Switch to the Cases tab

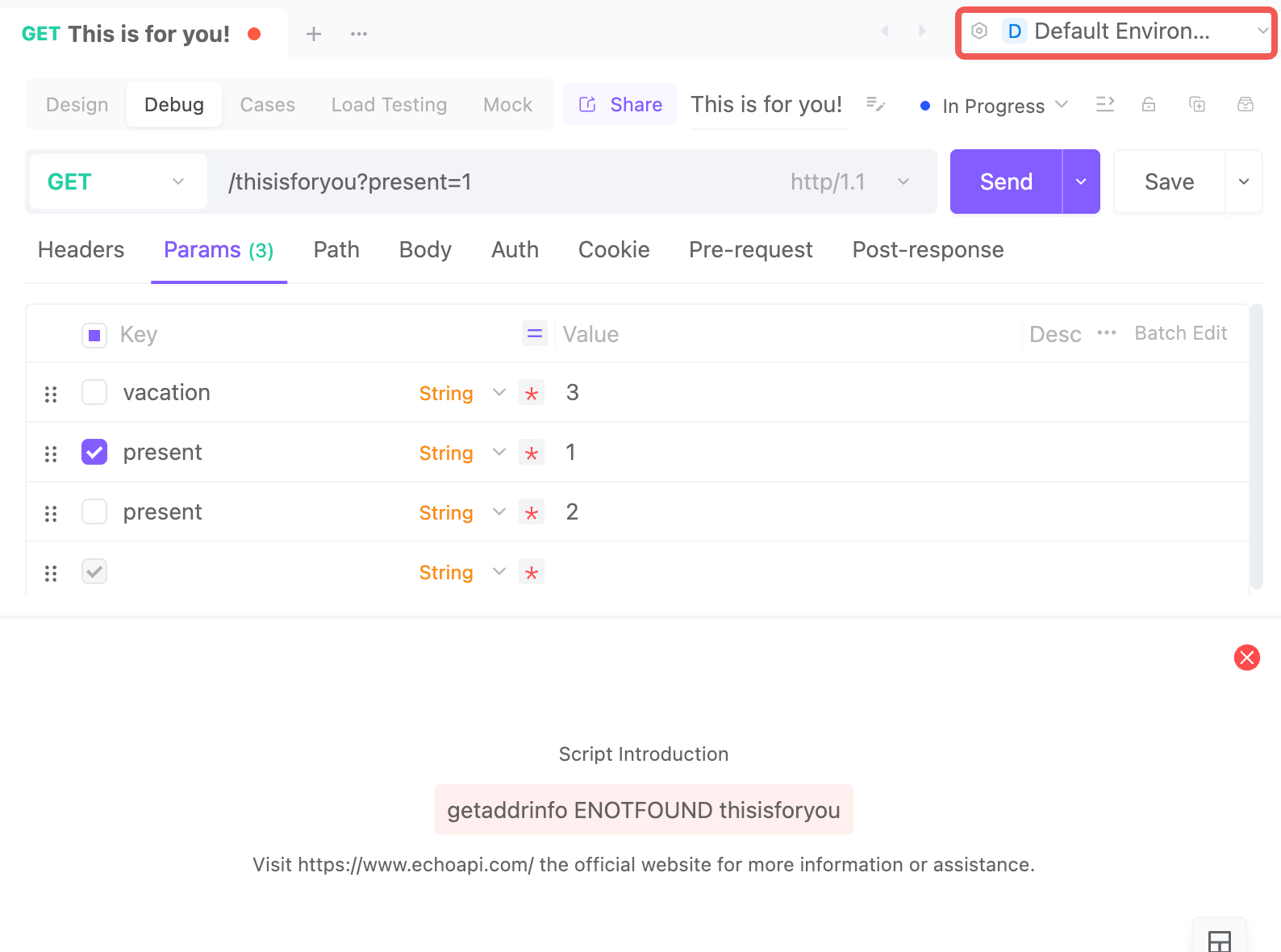point(267,104)
